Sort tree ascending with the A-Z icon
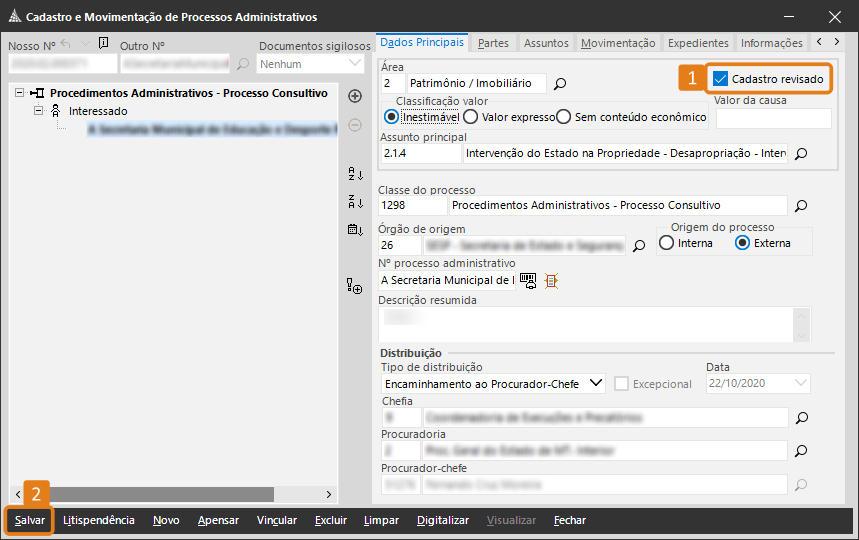 354,174
